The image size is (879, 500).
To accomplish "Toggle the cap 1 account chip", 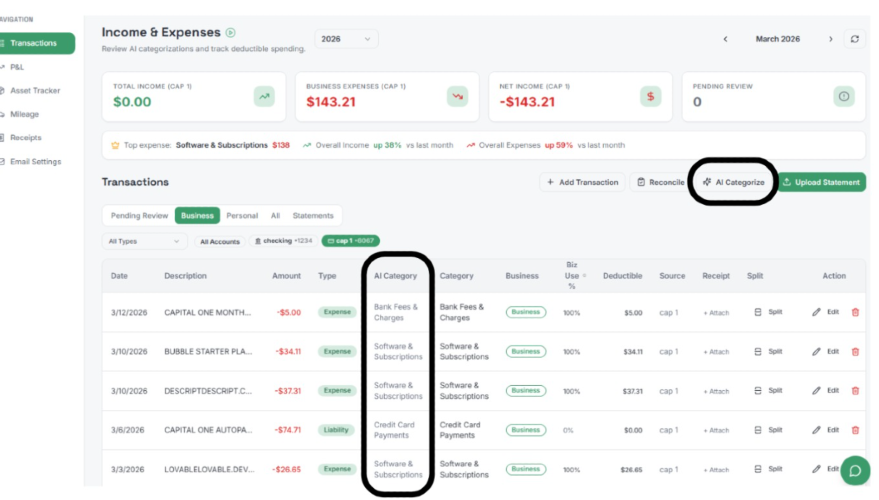I will (351, 241).
